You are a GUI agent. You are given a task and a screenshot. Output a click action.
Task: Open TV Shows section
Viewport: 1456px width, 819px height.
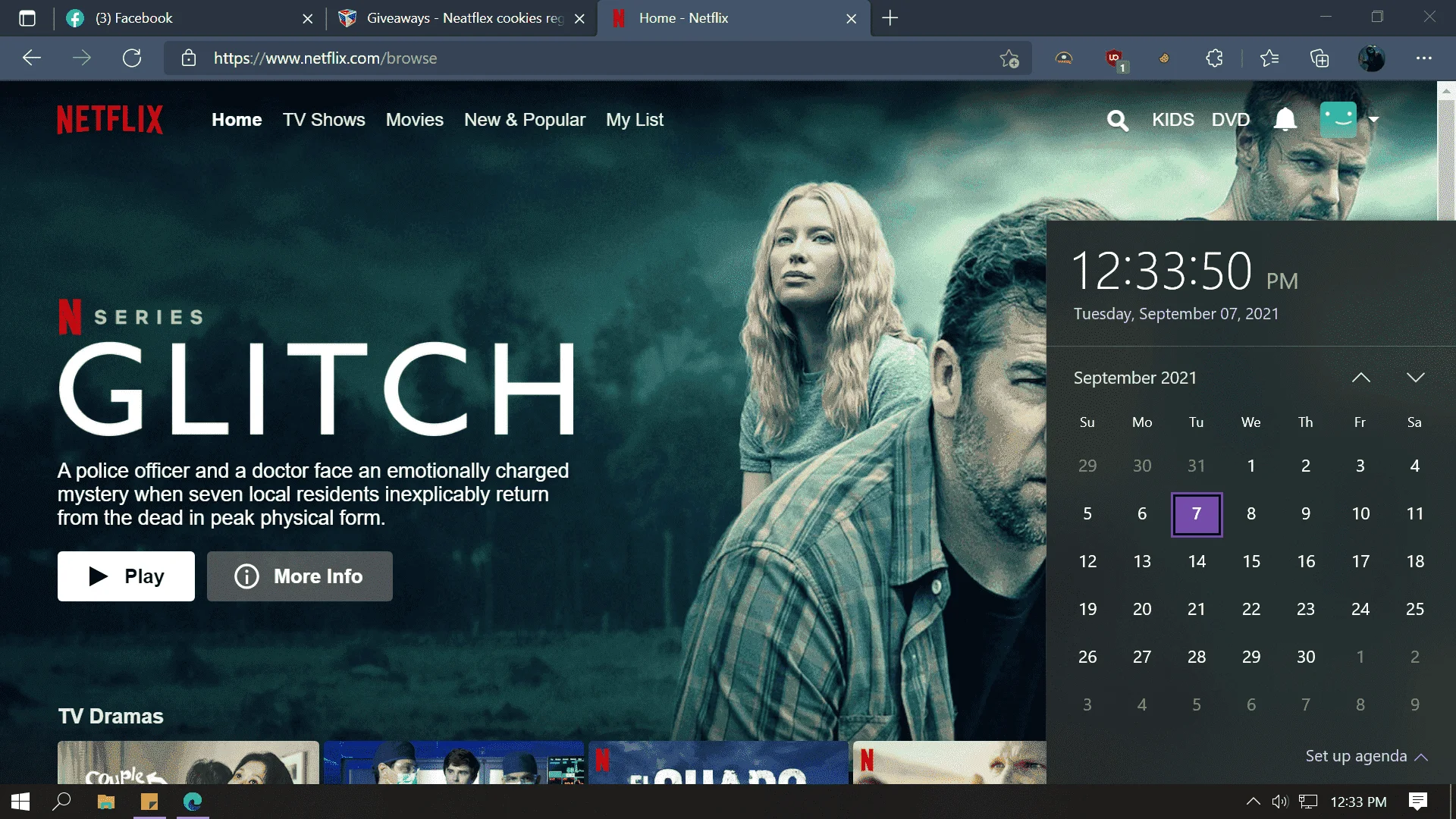click(324, 120)
